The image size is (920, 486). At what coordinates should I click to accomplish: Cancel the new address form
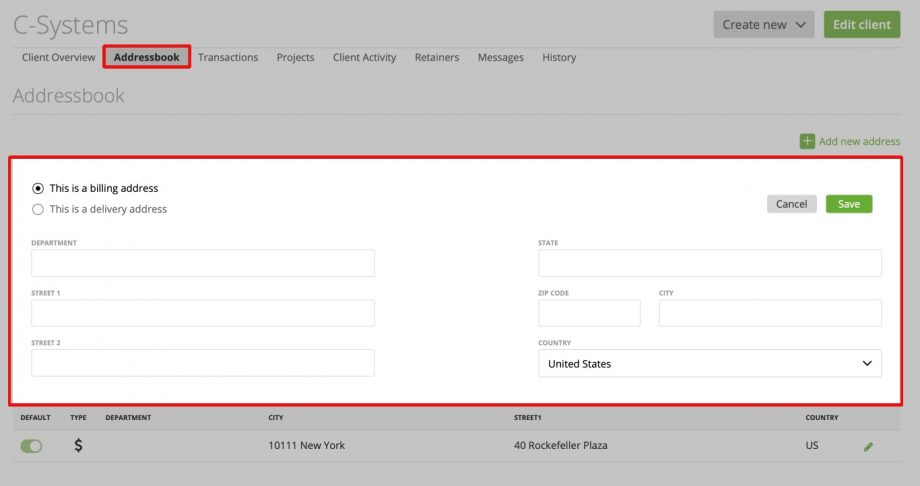pos(792,204)
